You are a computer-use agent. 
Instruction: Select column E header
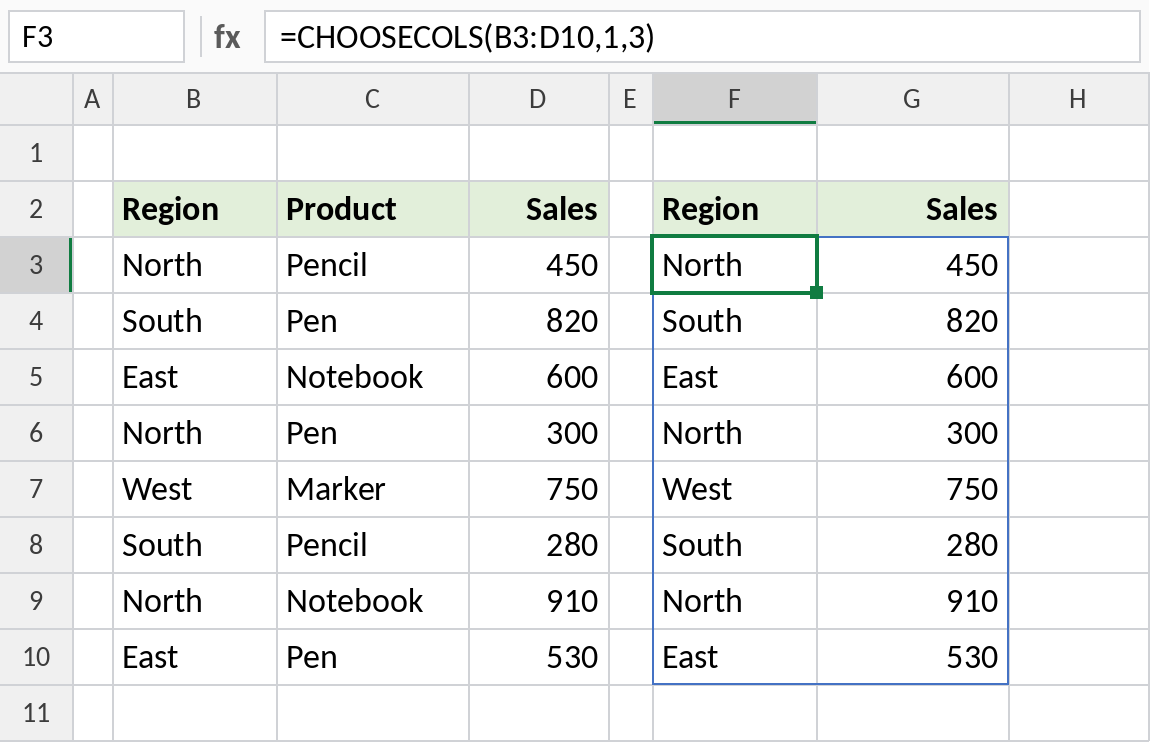click(630, 99)
